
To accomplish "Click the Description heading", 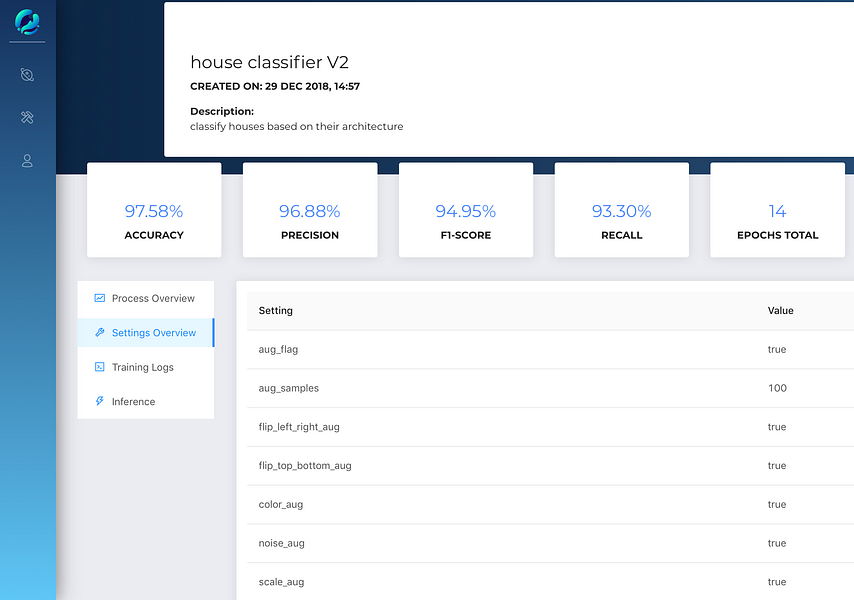I will (x=222, y=111).
